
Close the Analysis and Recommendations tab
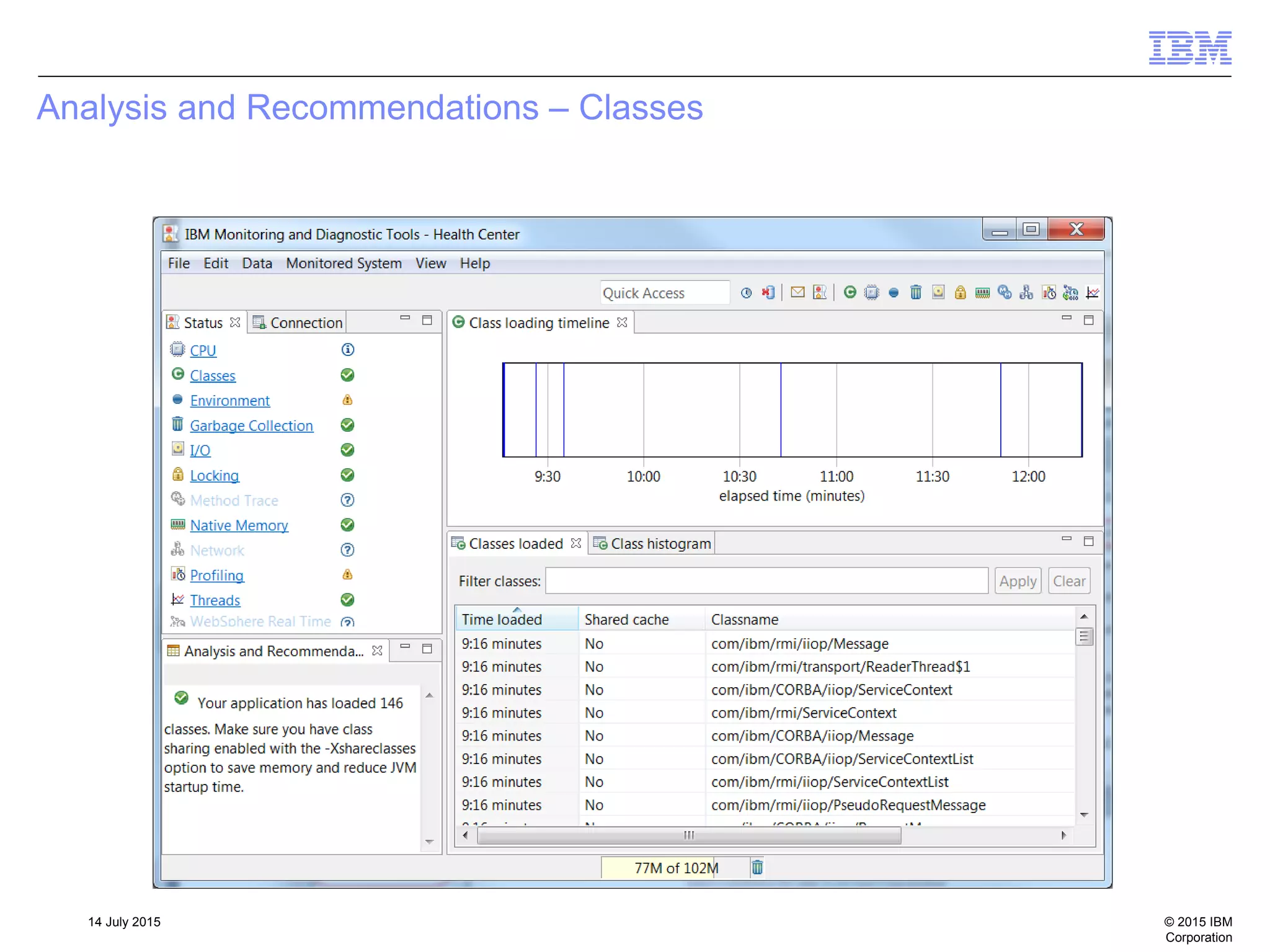tap(377, 651)
